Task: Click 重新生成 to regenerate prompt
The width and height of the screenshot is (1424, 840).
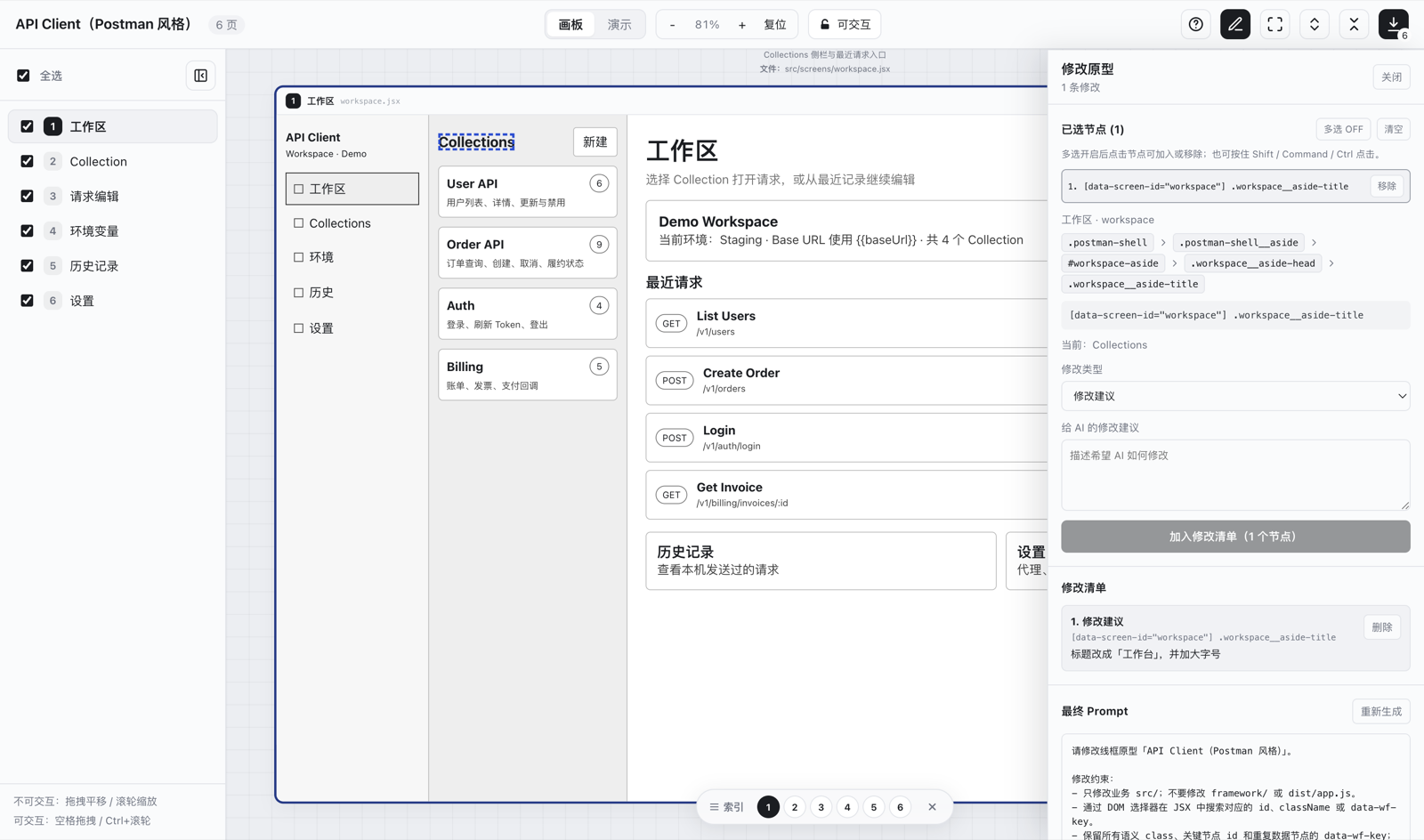Action: [x=1380, y=712]
